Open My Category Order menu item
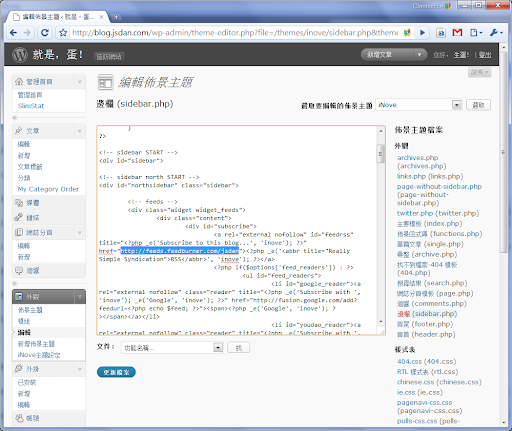Viewport: 512px width, 431px height. pos(48,189)
